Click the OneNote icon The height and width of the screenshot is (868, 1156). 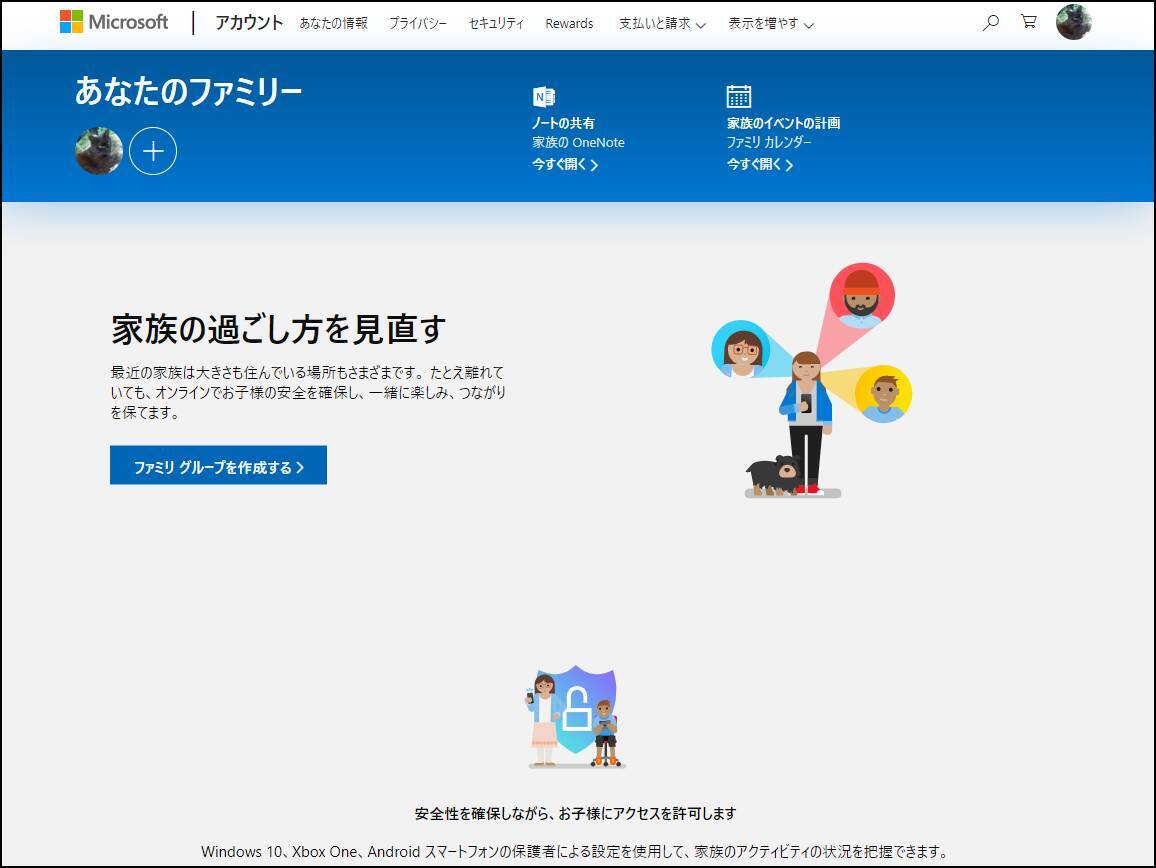(543, 97)
